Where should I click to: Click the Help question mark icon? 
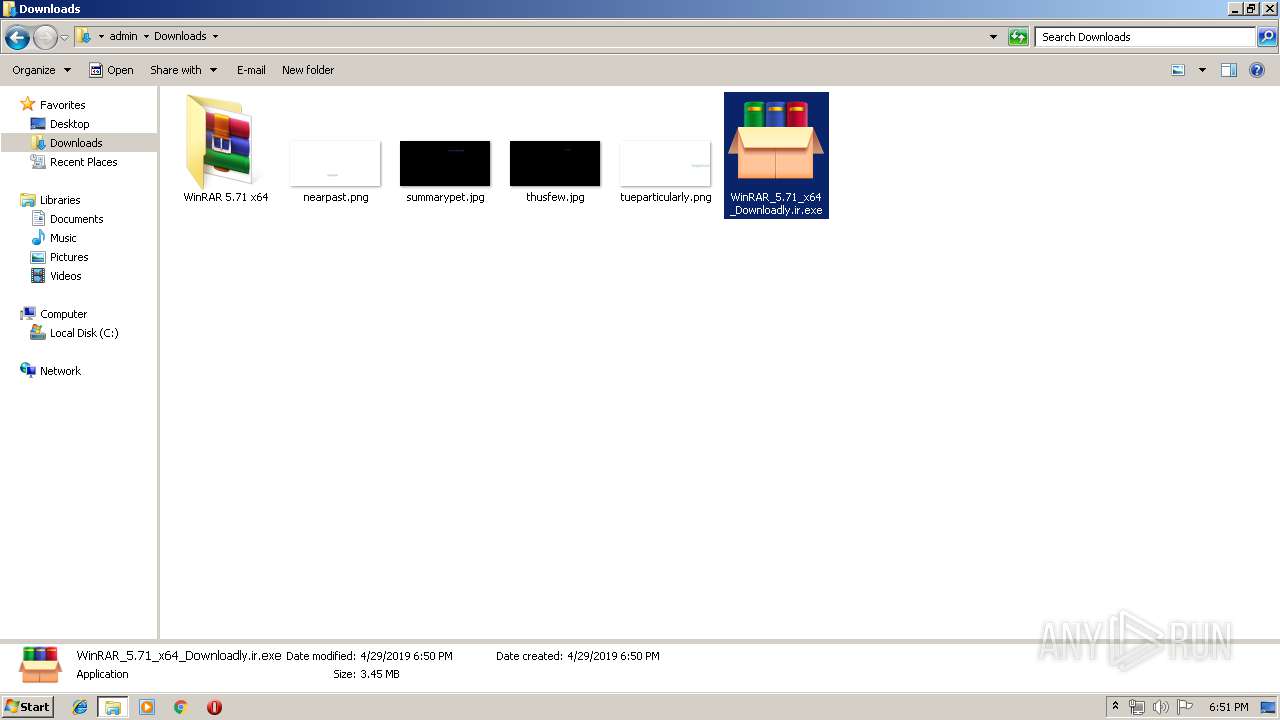pos(1257,70)
